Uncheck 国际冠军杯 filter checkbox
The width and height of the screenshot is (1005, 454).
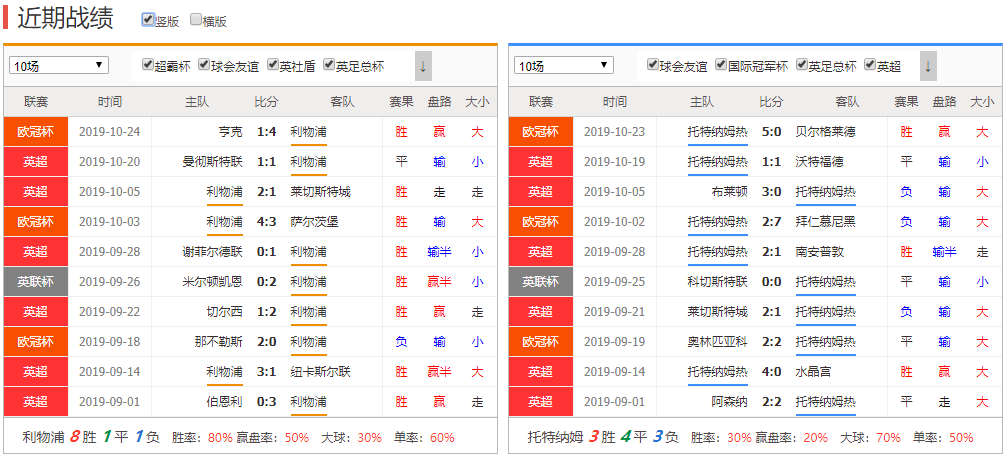(x=721, y=65)
